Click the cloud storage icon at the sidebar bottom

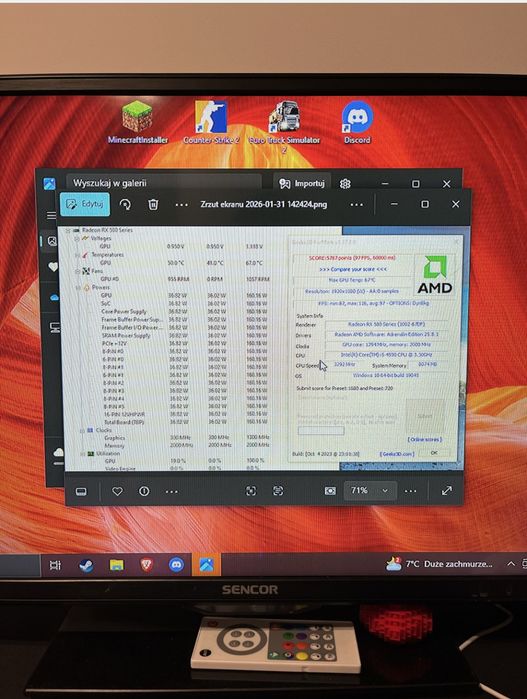(58, 453)
